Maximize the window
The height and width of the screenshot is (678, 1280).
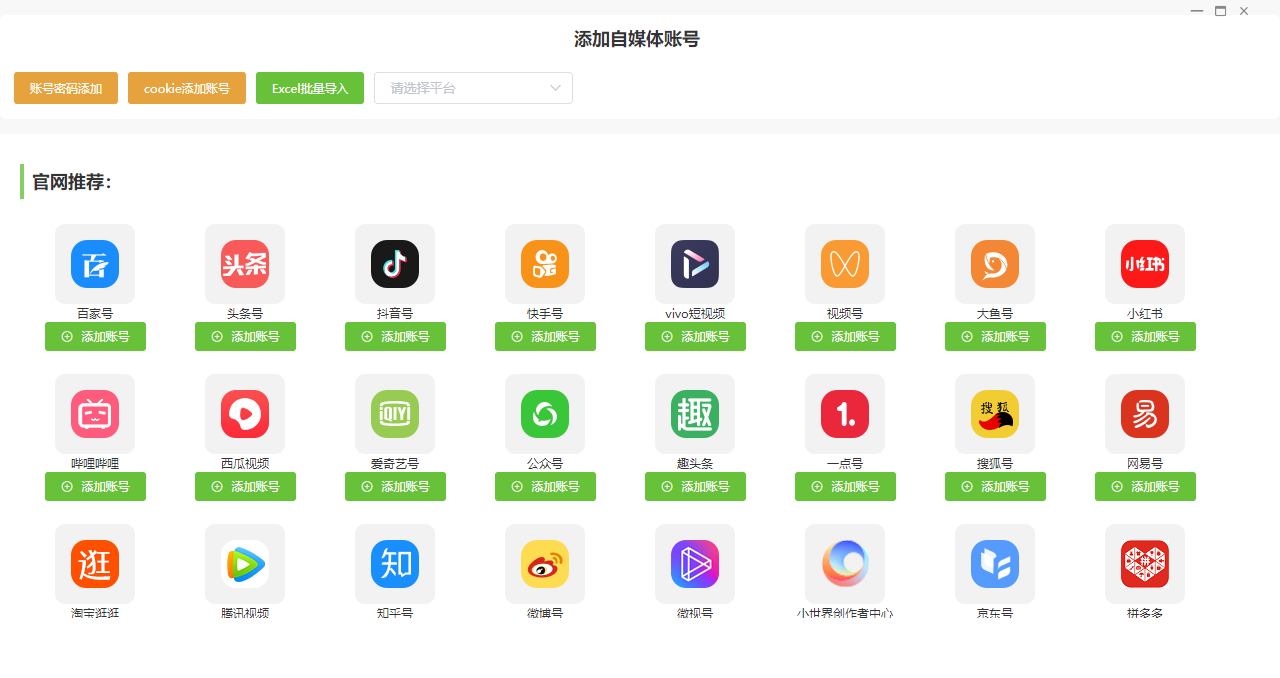1220,11
